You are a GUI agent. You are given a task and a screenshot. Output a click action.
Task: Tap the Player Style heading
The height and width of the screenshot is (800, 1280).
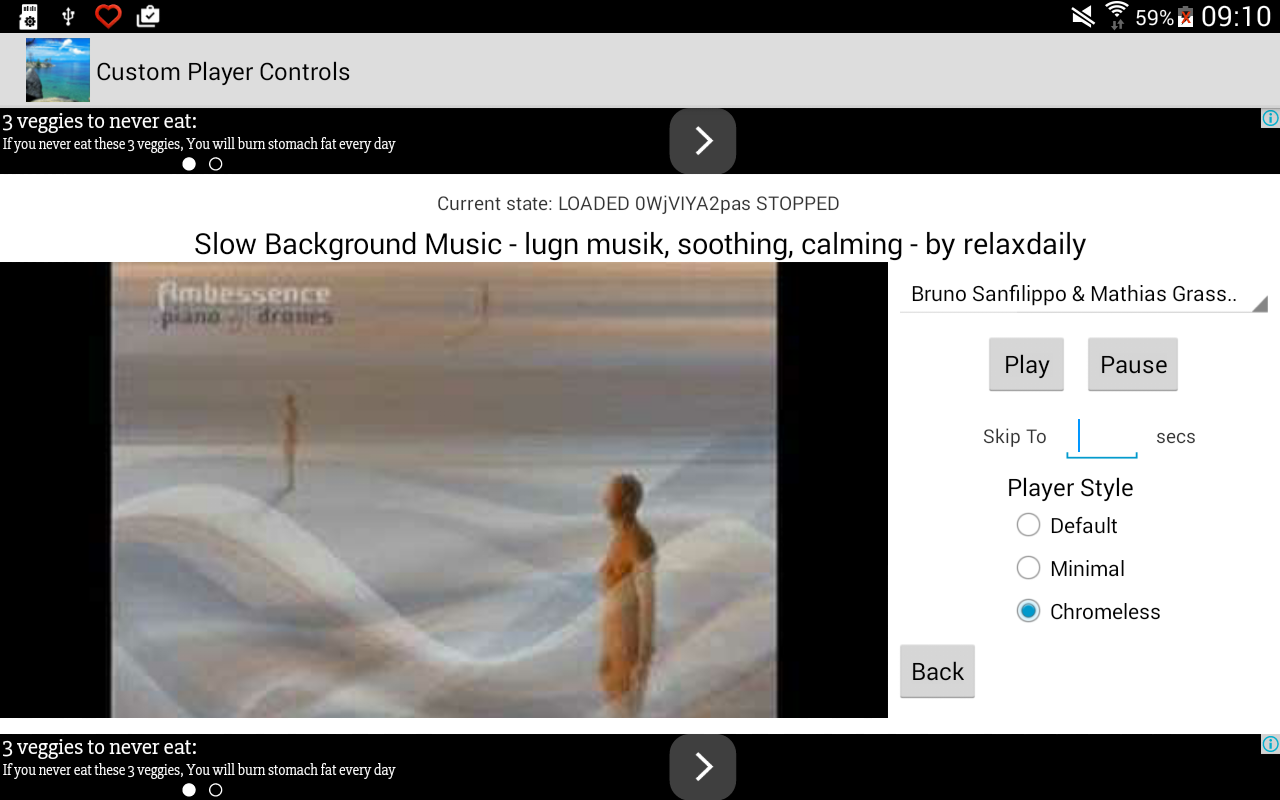click(1070, 488)
